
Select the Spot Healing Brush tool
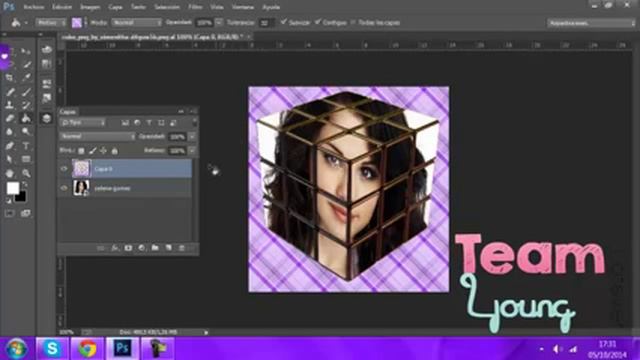pos(10,91)
